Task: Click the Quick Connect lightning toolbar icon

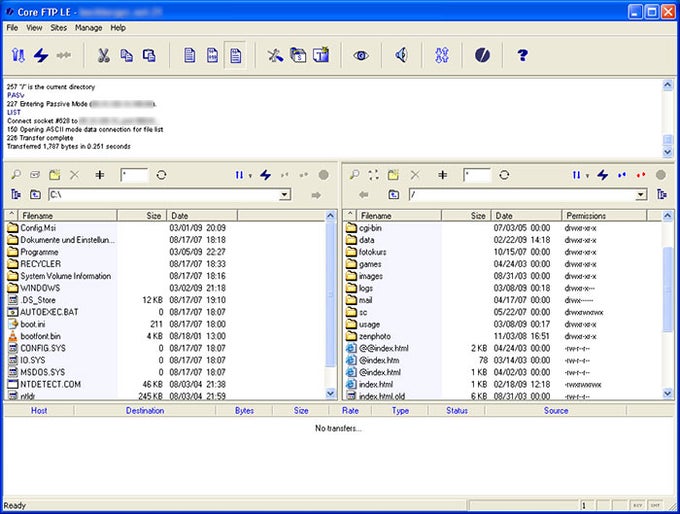Action: tap(41, 56)
